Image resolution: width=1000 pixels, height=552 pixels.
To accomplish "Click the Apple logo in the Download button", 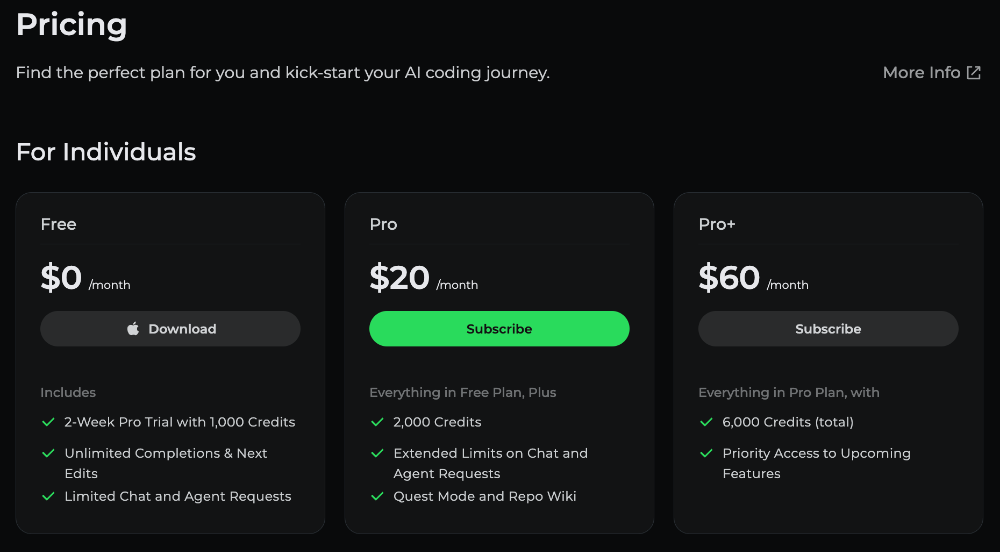I will tap(133, 329).
